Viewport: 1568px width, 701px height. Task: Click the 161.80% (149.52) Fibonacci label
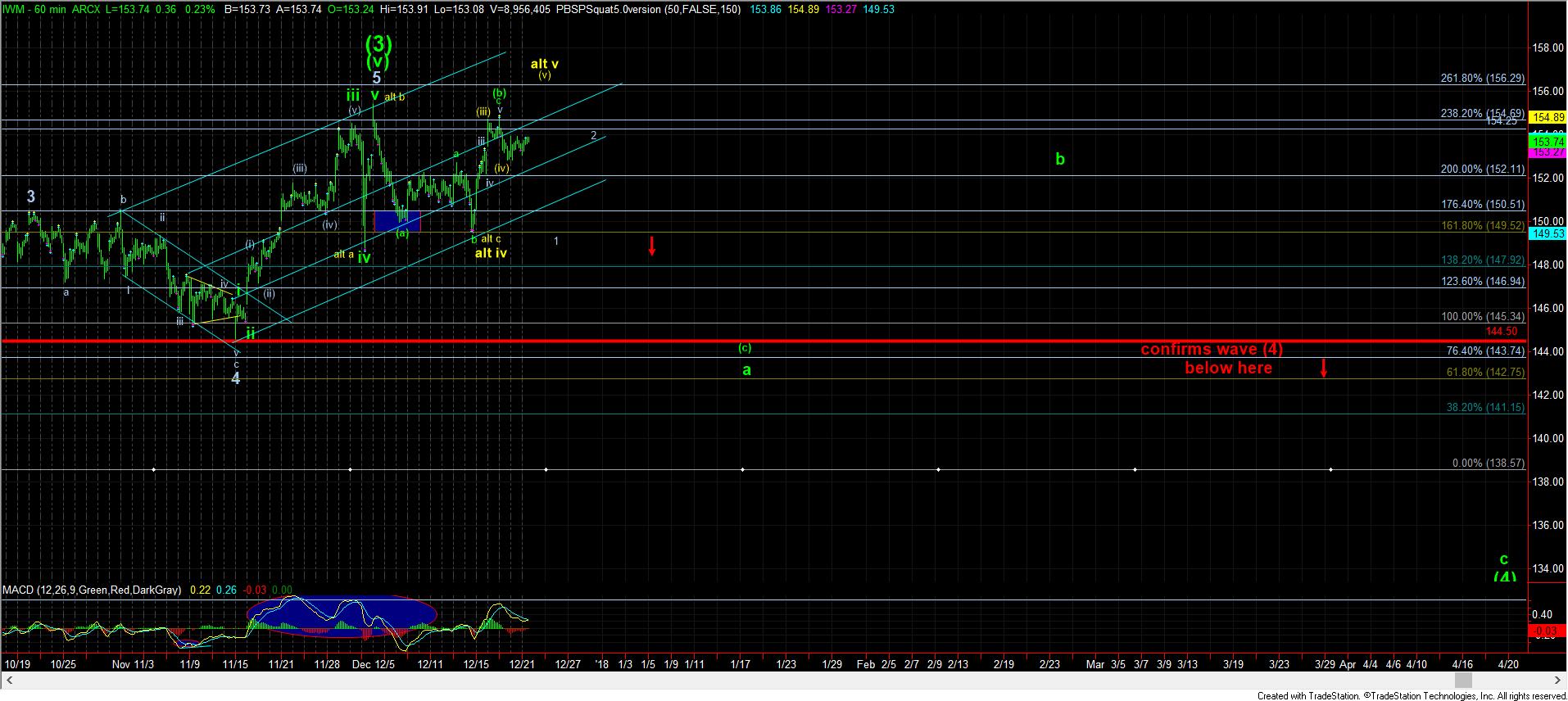pos(1482,225)
